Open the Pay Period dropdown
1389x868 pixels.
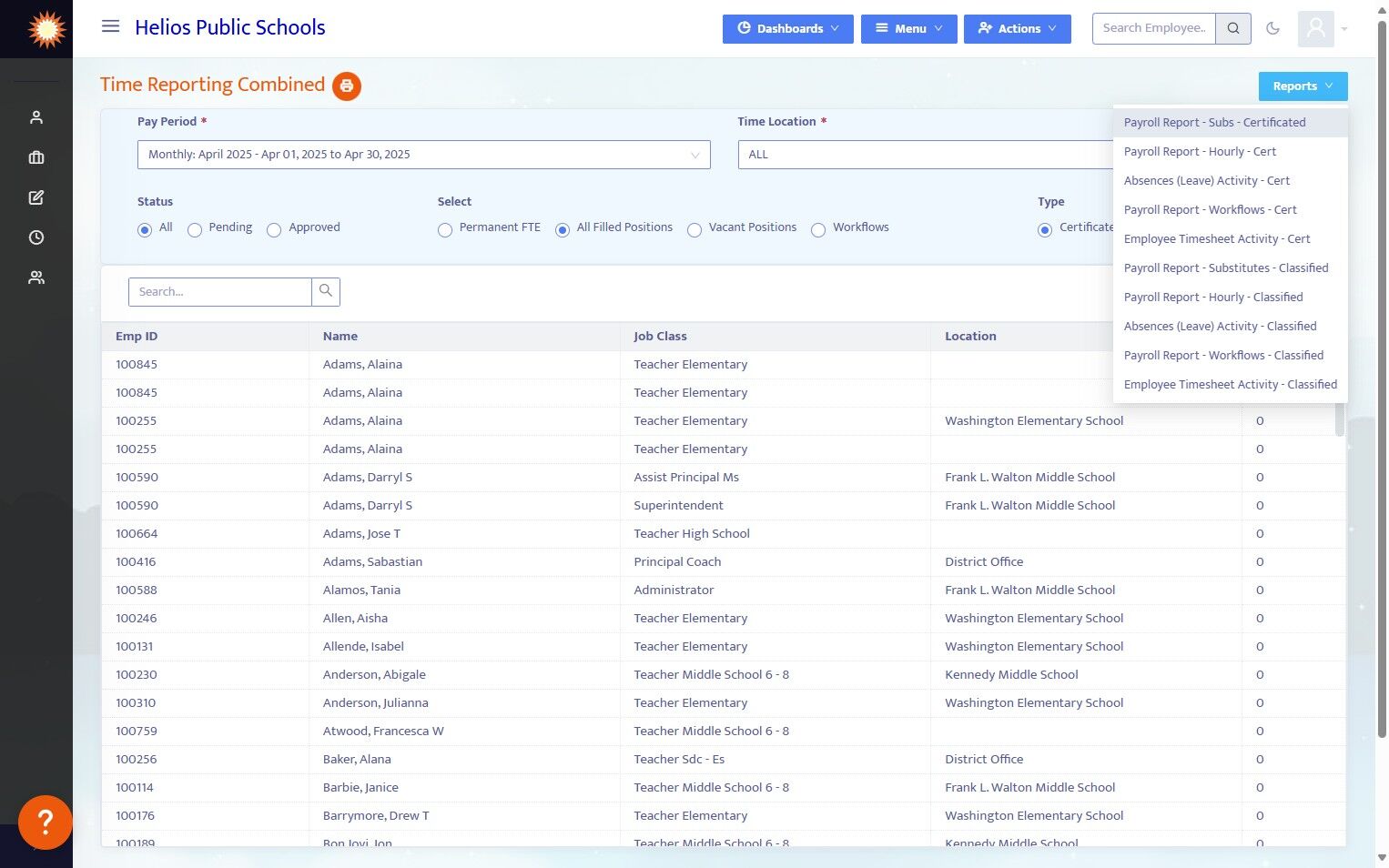(424, 155)
